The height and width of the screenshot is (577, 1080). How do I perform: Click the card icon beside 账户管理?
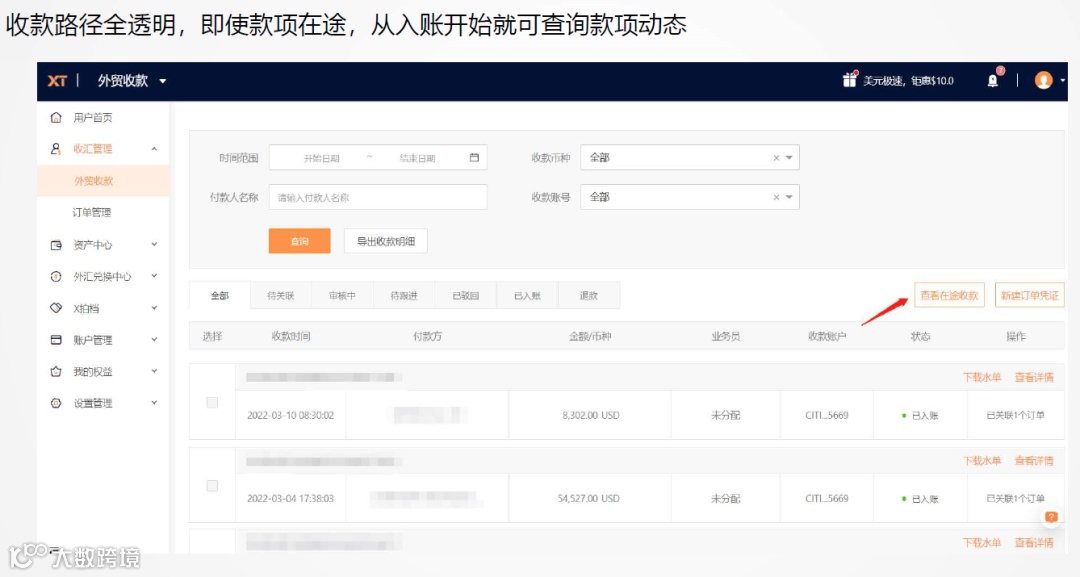pyautogui.click(x=56, y=339)
